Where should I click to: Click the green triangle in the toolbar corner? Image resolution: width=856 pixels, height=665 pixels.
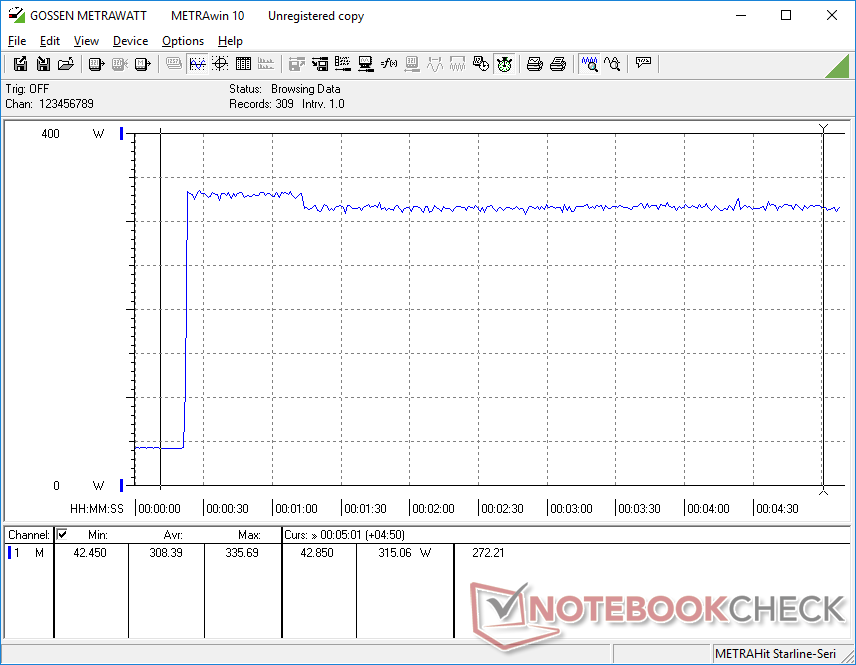[x=837, y=66]
